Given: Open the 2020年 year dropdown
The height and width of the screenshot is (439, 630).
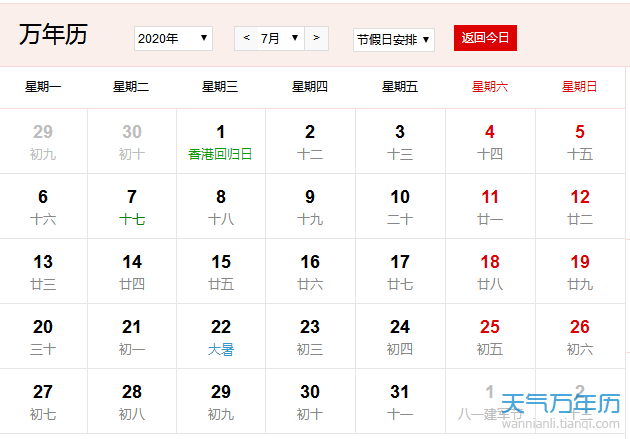Looking at the screenshot, I should click(173, 38).
